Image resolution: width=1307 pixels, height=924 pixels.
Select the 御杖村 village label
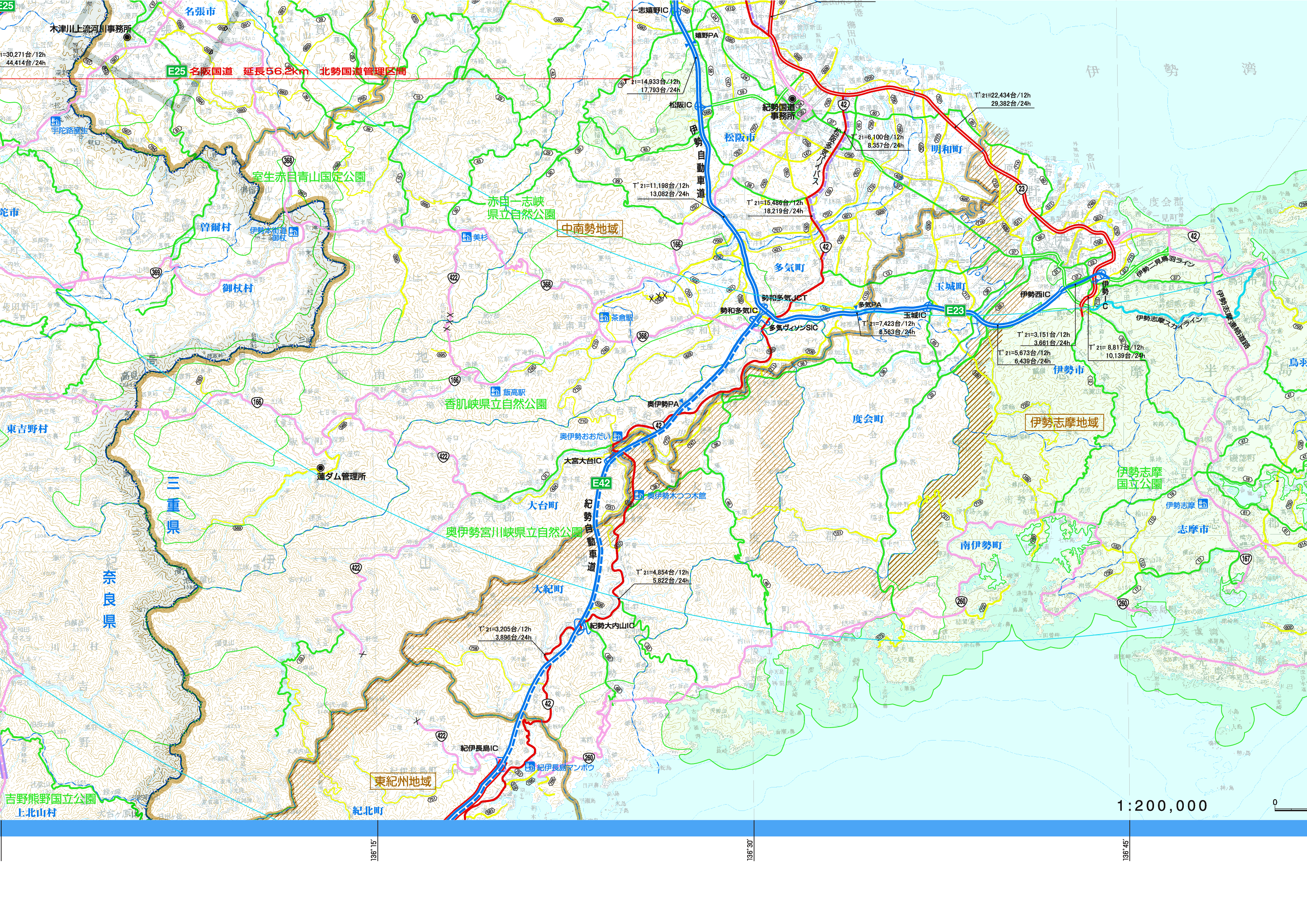[x=238, y=288]
